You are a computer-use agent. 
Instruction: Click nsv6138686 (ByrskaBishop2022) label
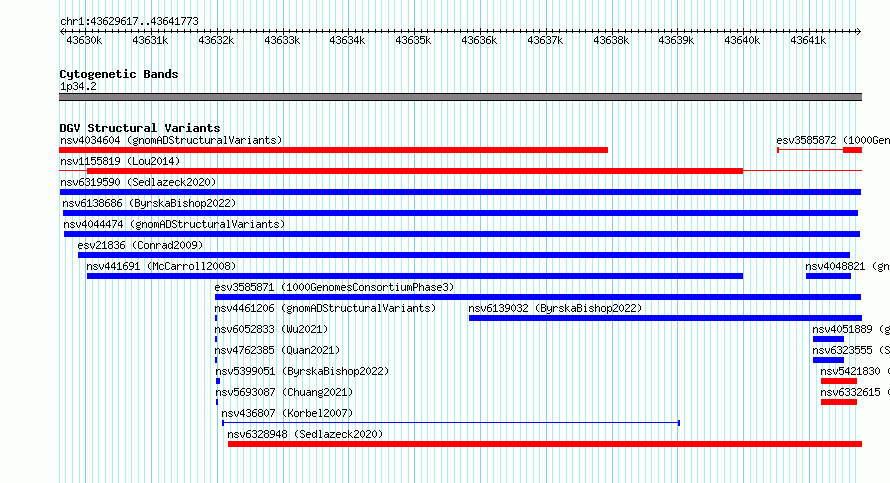point(149,203)
